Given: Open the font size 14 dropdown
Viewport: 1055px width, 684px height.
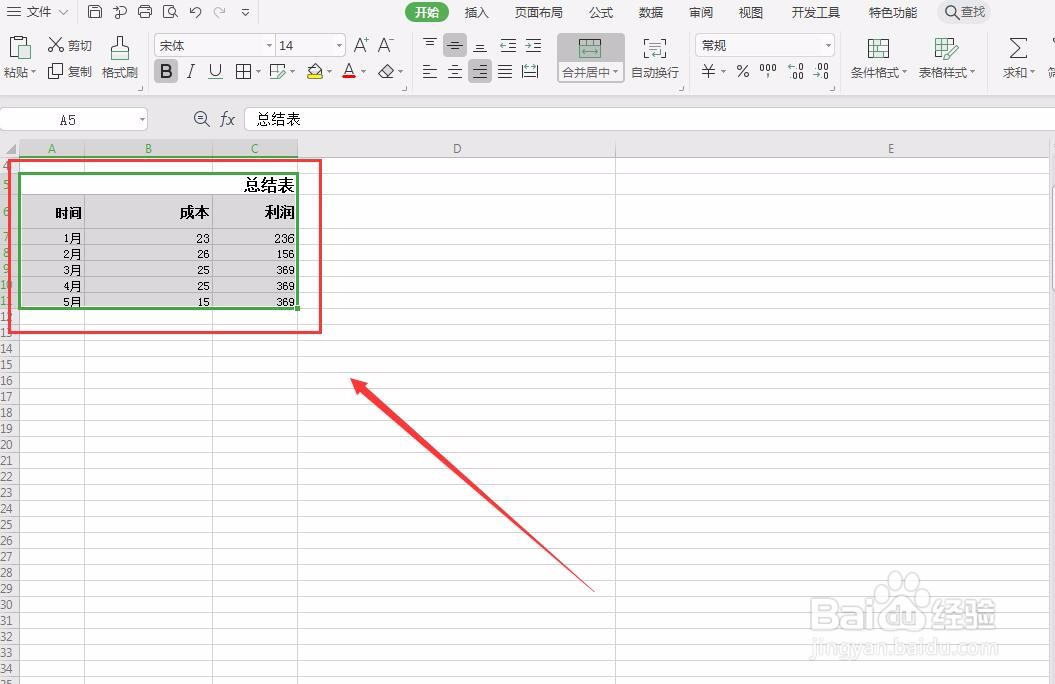Looking at the screenshot, I should pos(339,46).
